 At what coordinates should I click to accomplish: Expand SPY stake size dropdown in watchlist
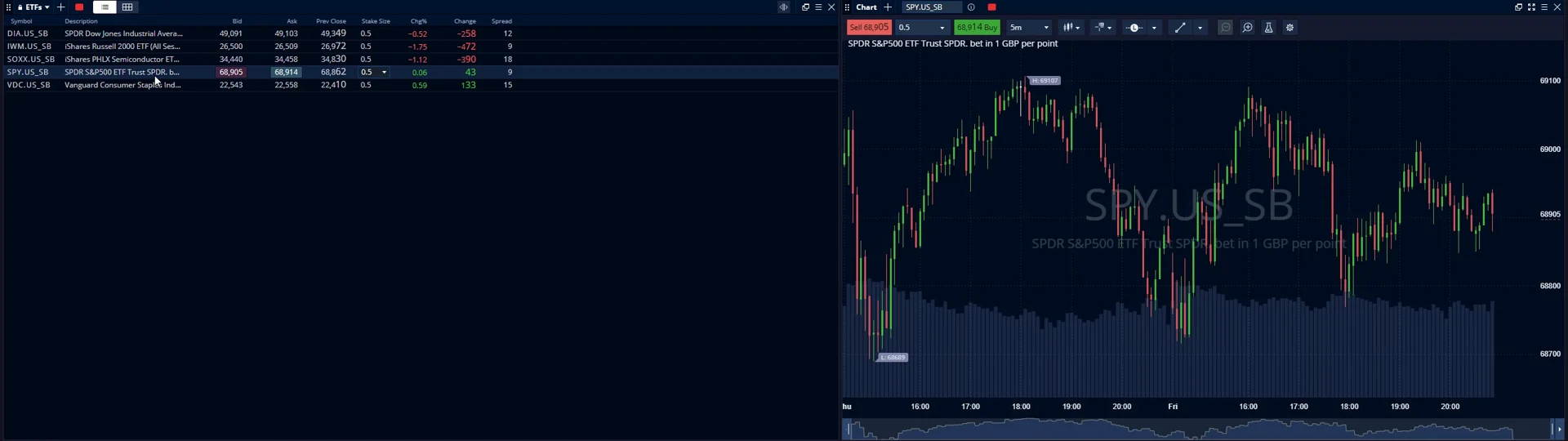(x=384, y=73)
